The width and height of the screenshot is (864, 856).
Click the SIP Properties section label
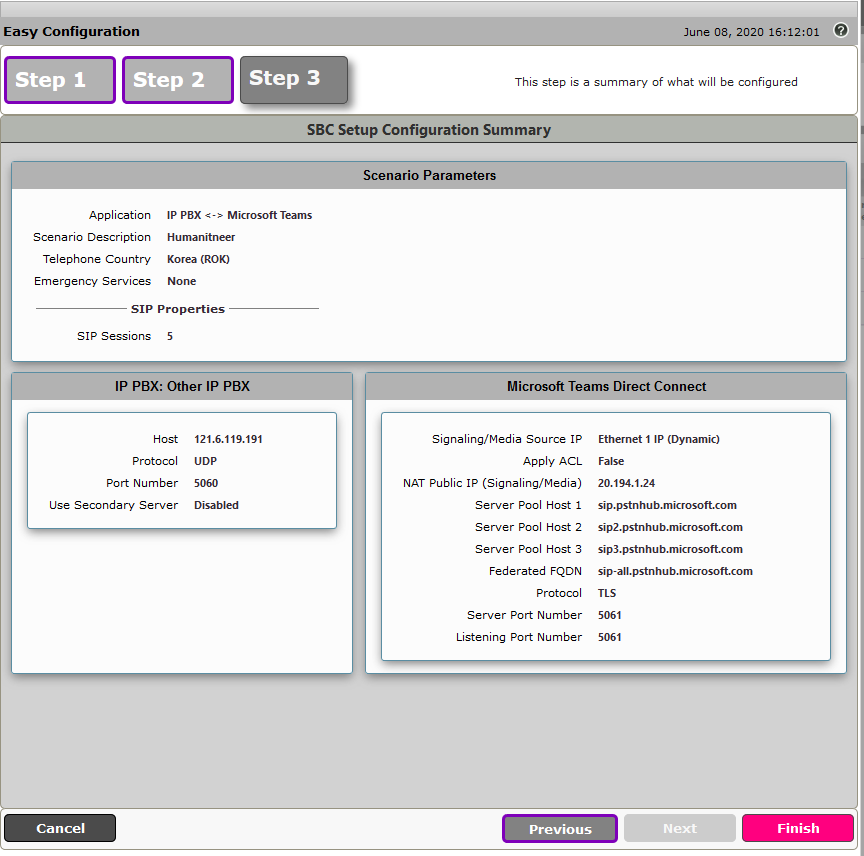(177, 309)
